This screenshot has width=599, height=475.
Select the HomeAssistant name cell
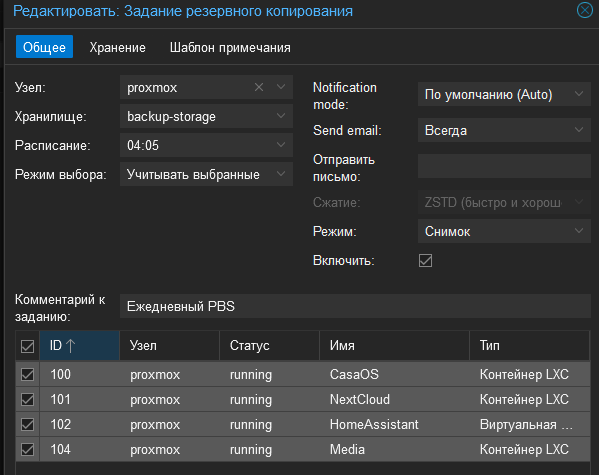(374, 425)
